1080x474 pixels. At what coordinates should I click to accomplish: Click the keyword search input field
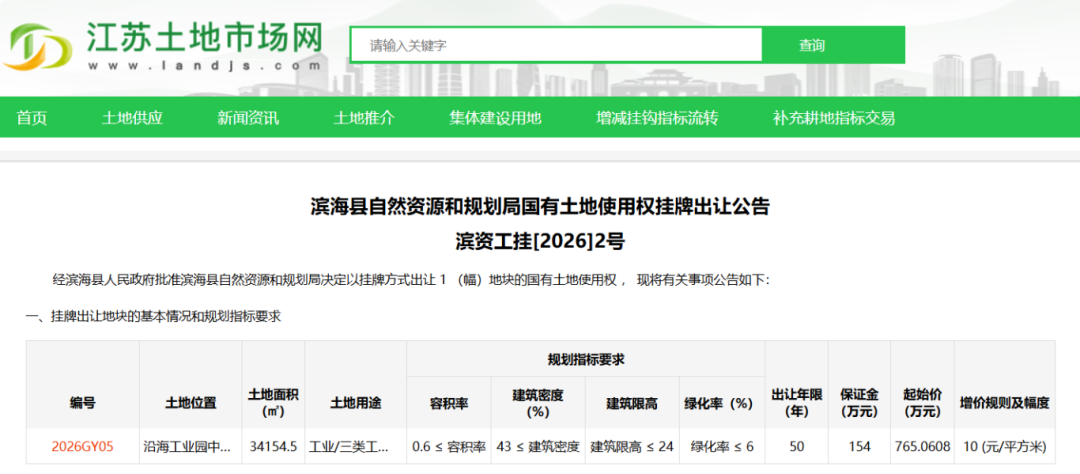pos(556,45)
